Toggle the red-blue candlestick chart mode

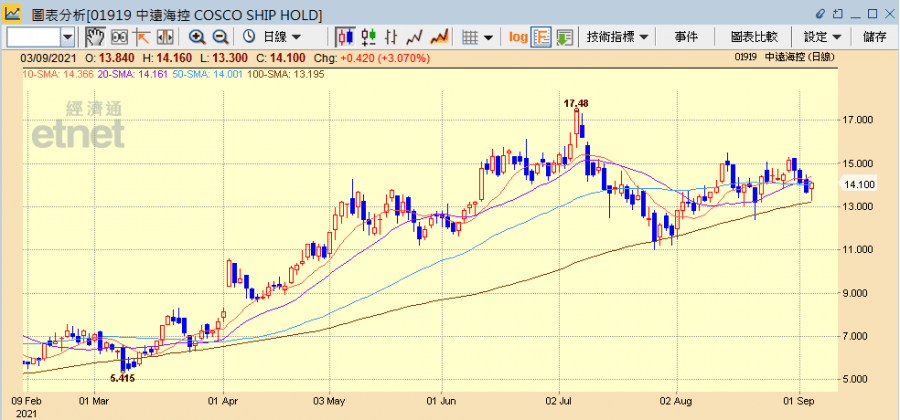346,37
